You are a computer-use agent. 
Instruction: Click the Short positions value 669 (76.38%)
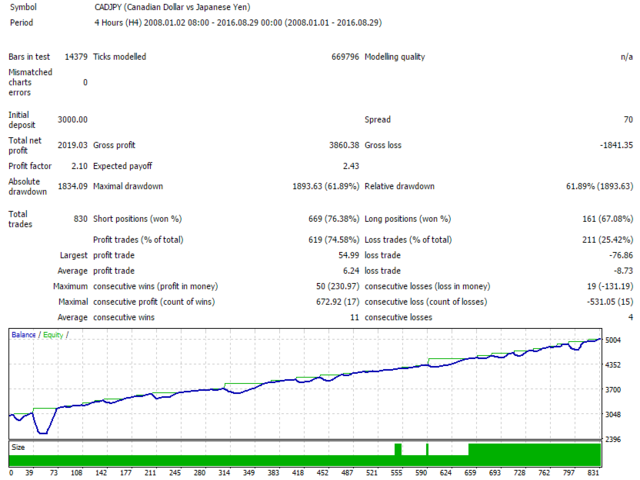333,219
